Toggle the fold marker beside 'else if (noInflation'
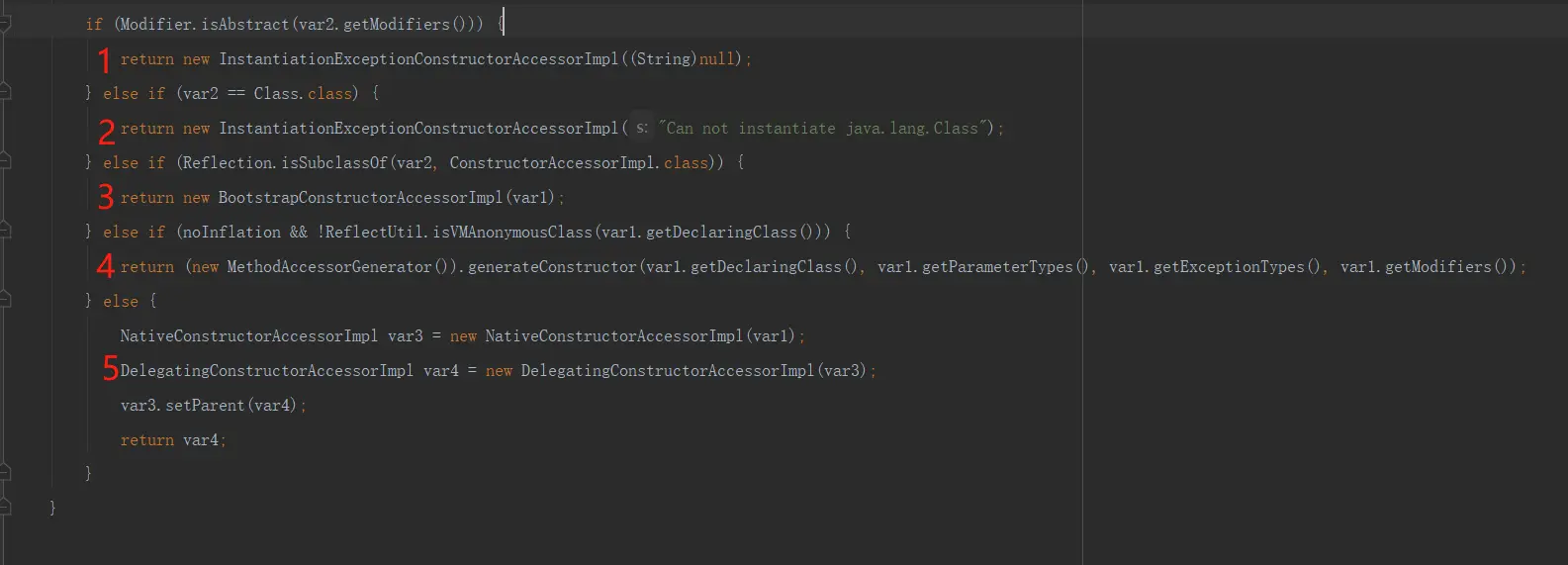The image size is (1568, 565). 4,231
